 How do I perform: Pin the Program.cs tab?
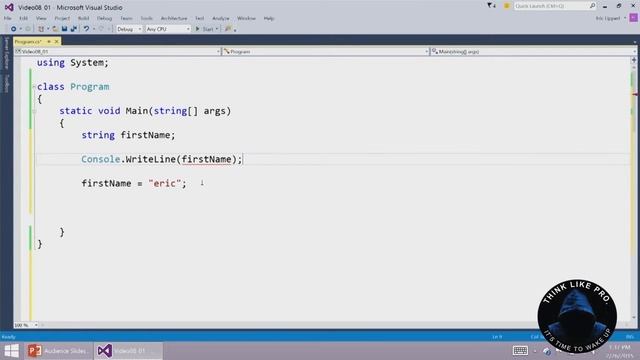point(49,42)
